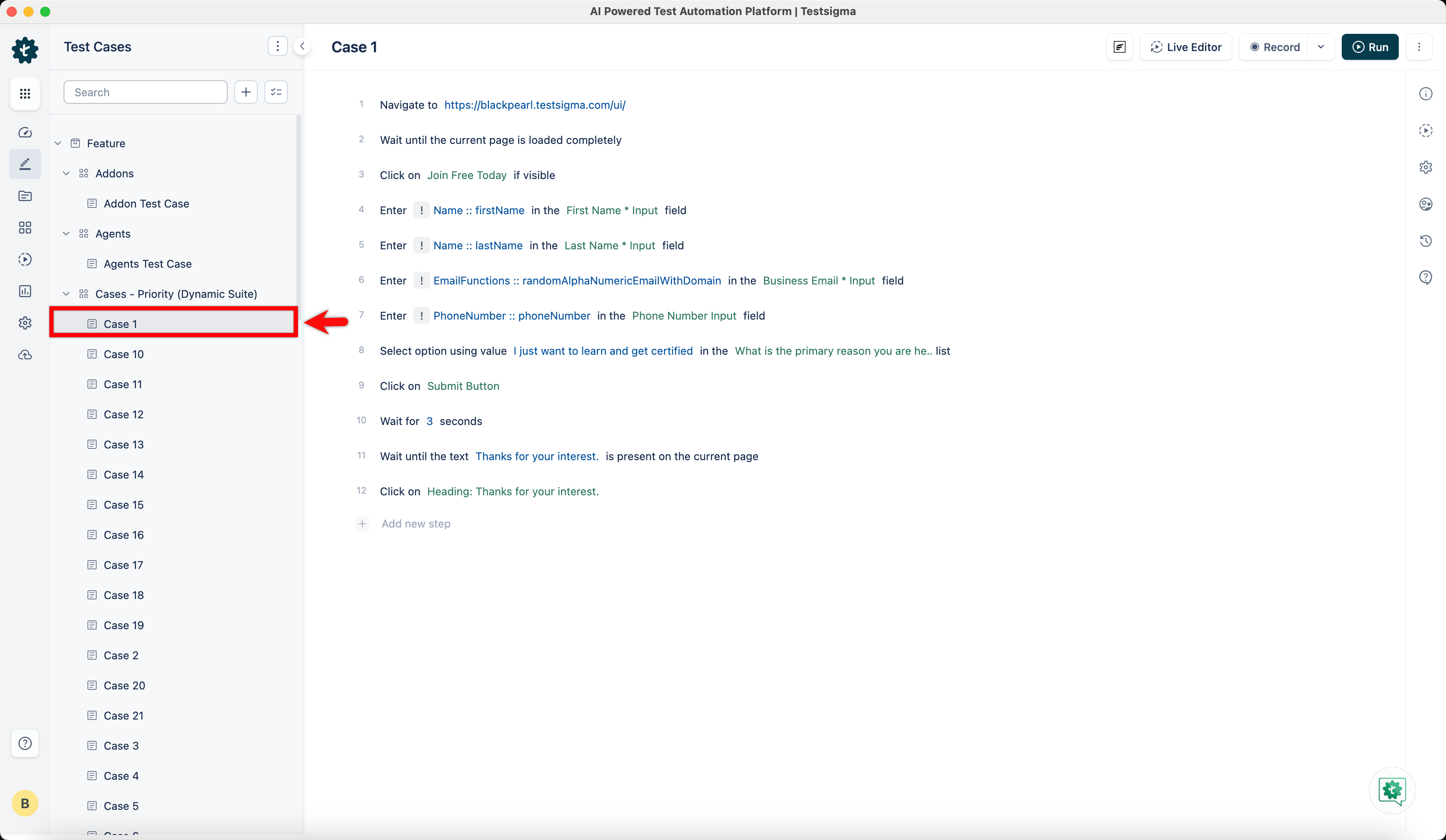Collapse the Addons group in the tree

tap(66, 173)
